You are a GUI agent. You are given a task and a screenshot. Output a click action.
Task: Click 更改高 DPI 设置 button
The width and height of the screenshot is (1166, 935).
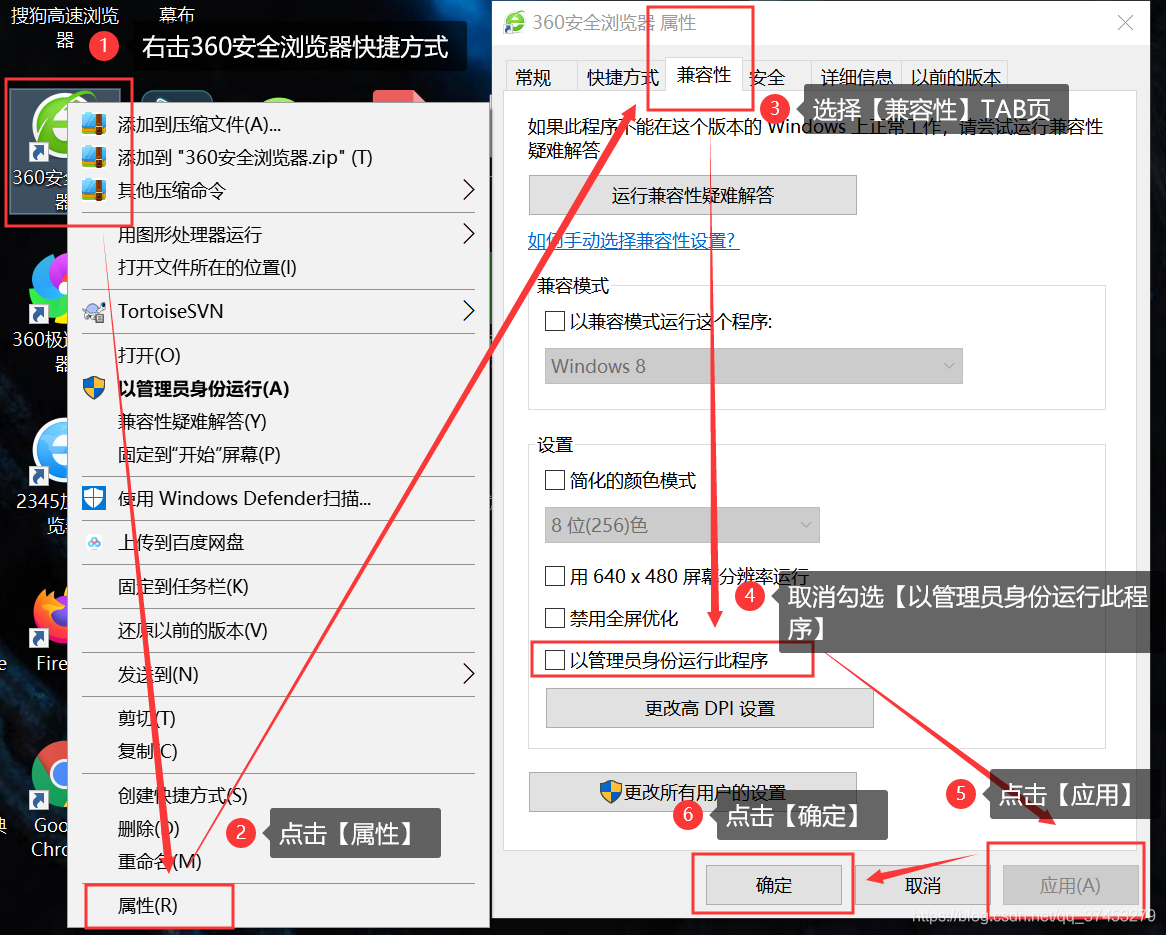[x=709, y=708]
